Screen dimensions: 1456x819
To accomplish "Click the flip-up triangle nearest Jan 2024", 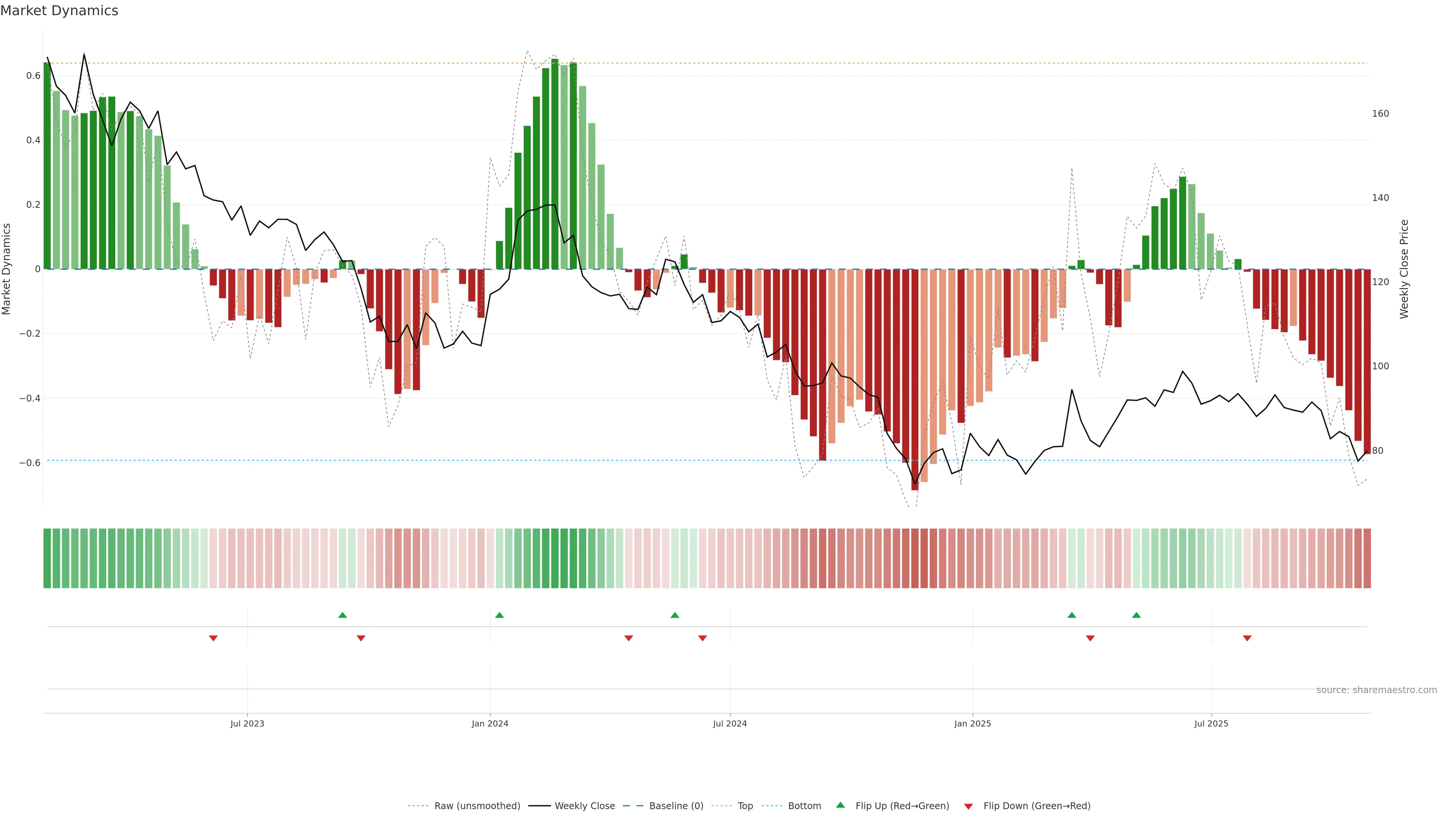I will [x=499, y=615].
